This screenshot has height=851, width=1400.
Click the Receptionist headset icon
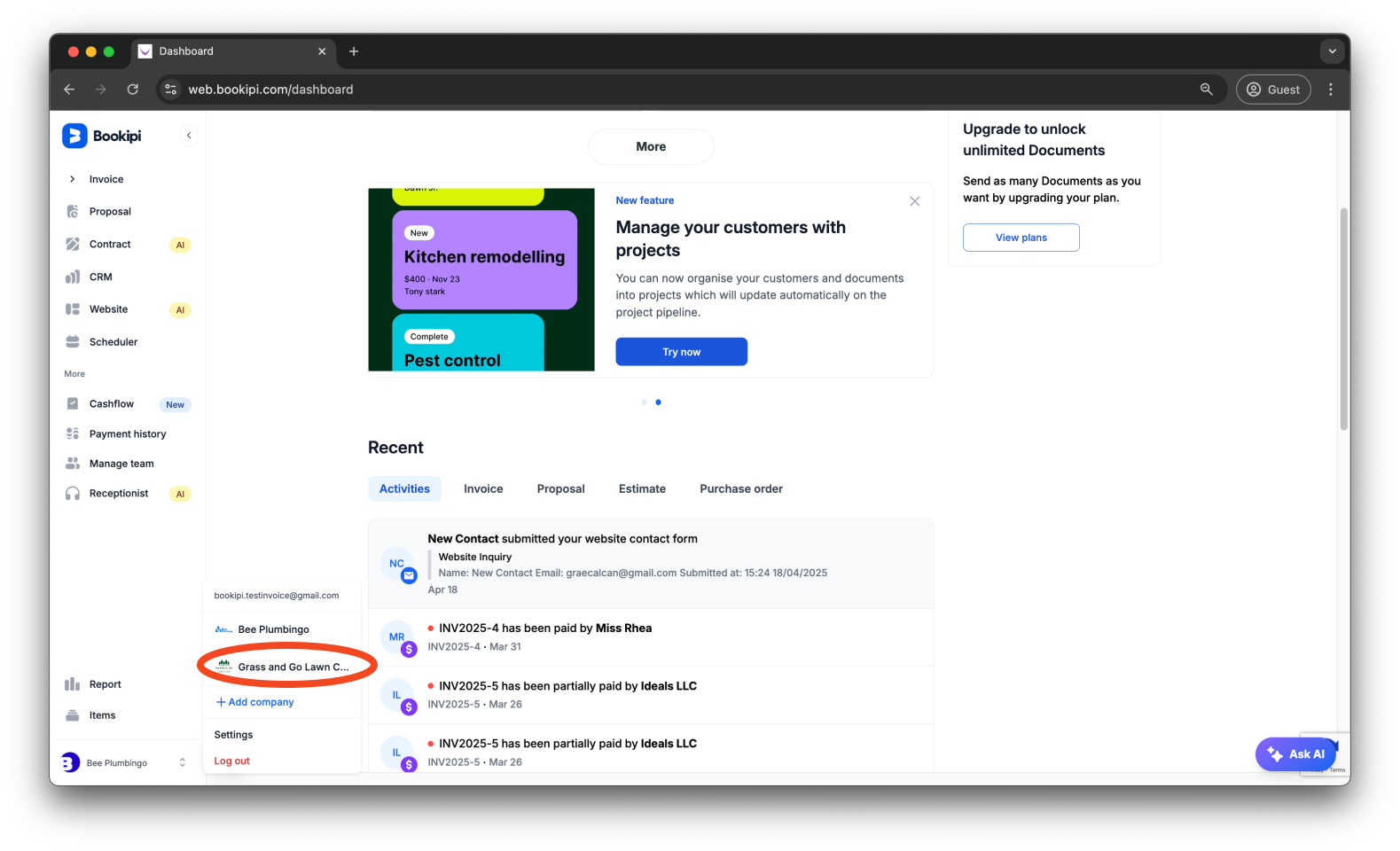point(73,494)
